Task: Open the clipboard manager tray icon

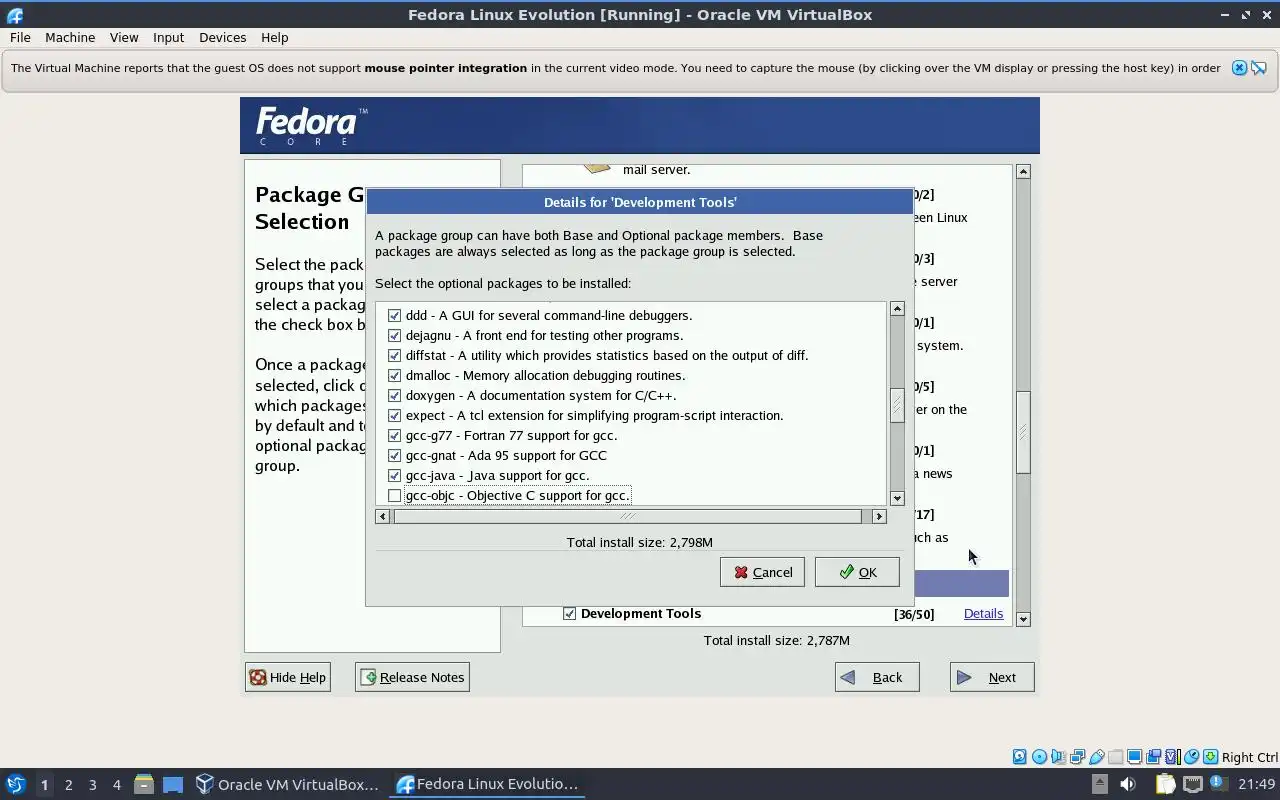Action: pos(1165,784)
